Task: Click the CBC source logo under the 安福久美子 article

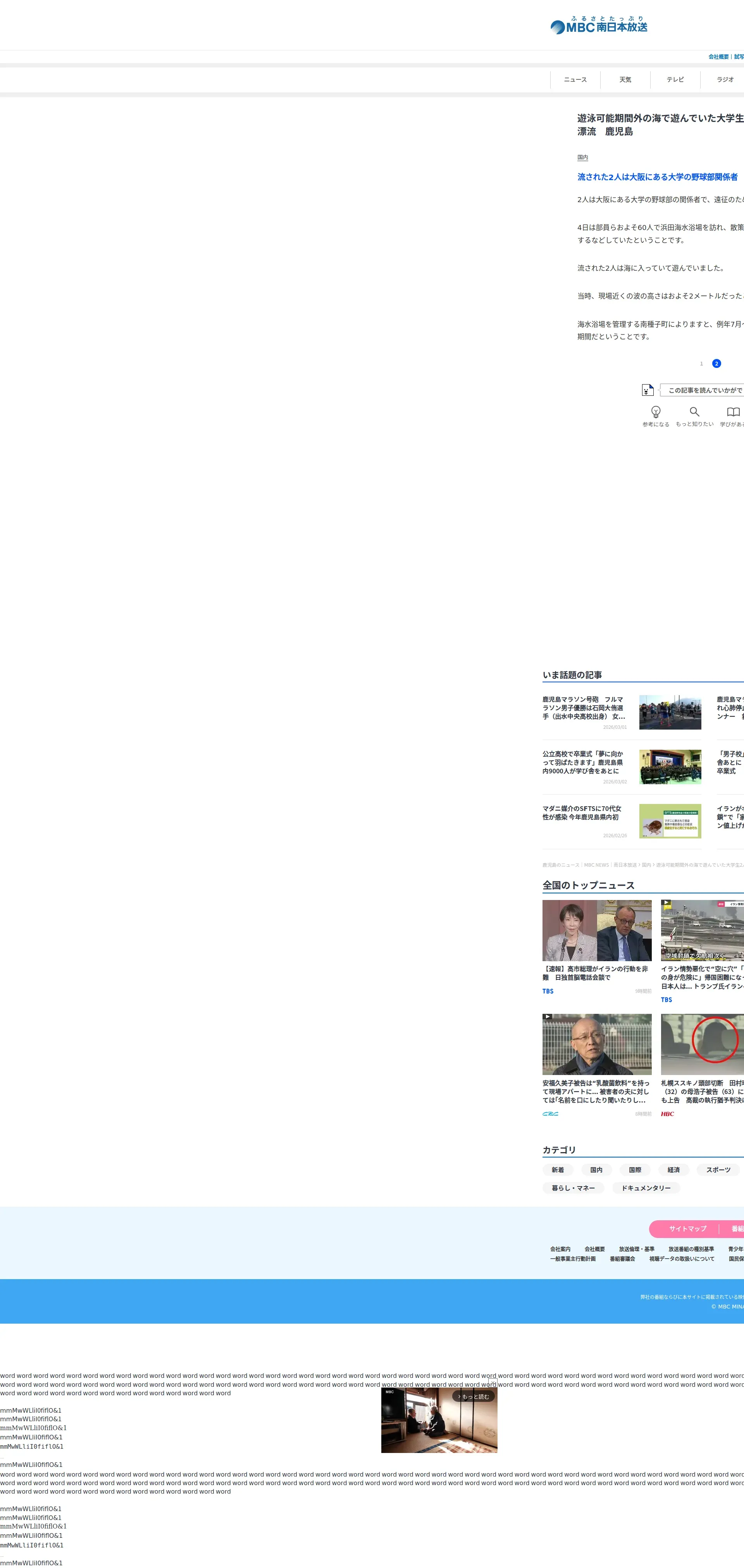Action: 550,1114
